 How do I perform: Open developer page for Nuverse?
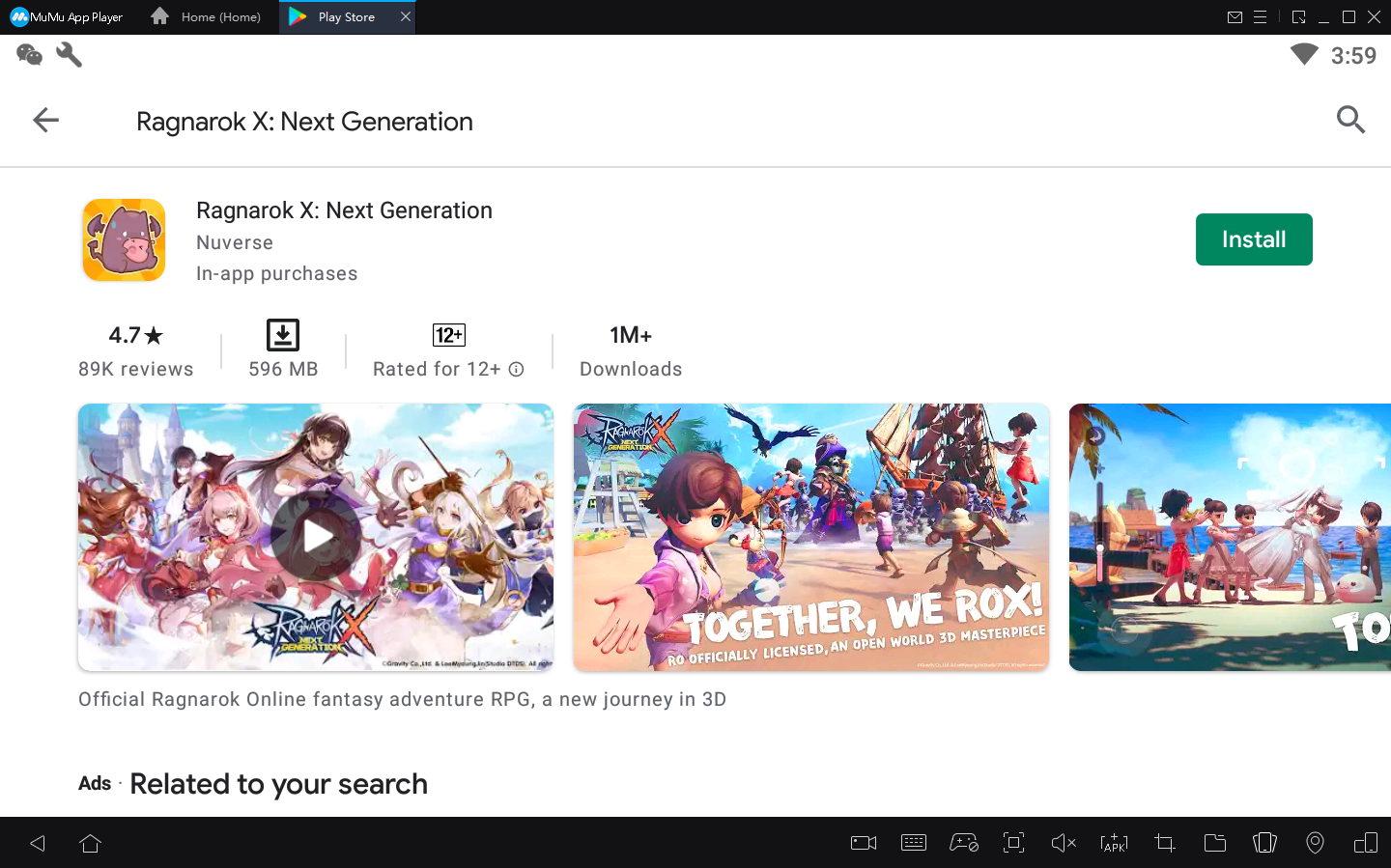[235, 243]
